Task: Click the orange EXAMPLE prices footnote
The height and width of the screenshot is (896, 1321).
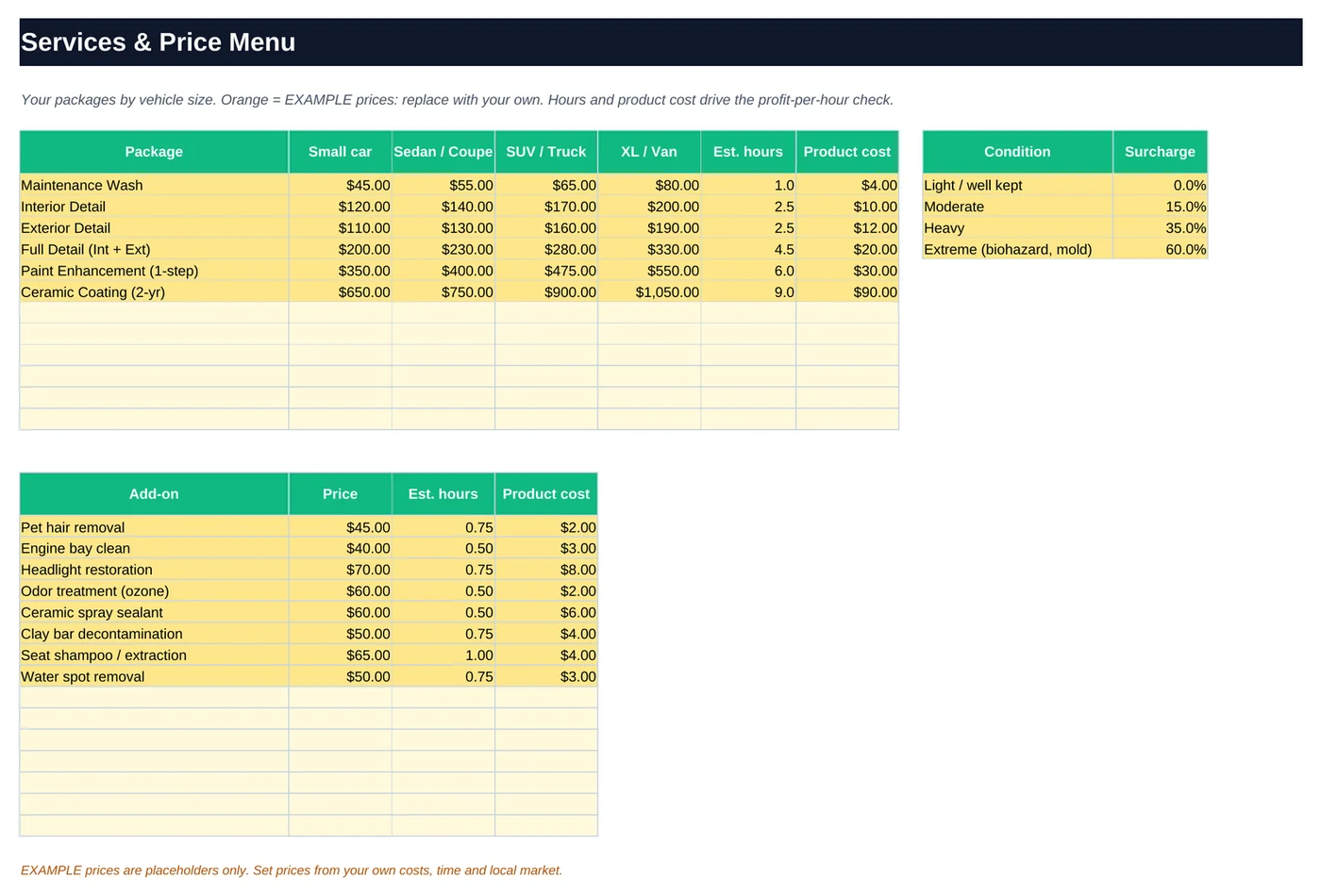Action: 292,871
